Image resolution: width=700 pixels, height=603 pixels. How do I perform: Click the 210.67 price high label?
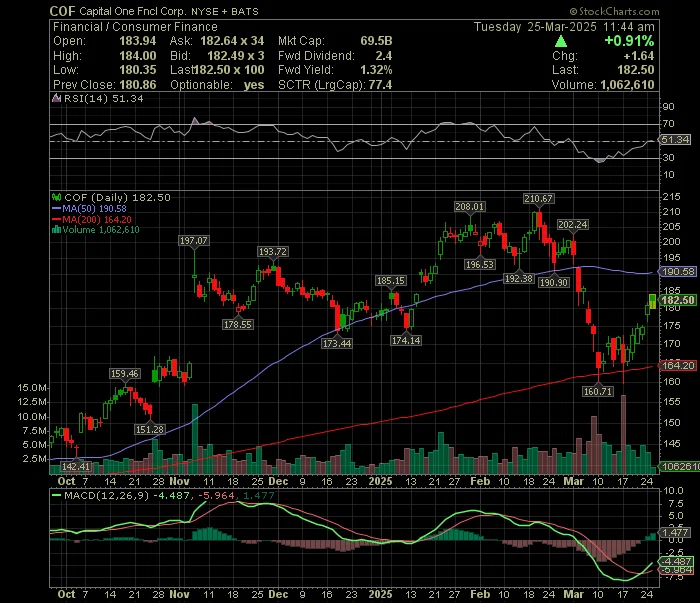pos(538,199)
